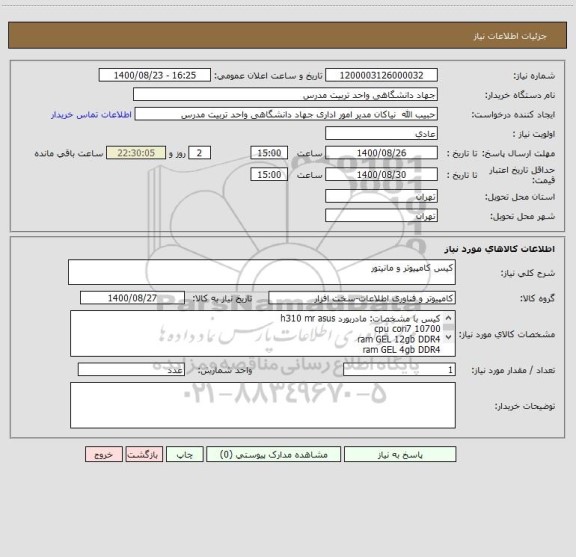The image size is (576, 557).
Task: Click the جزئیات اطلاعات نیاز header title
Action: coord(510,36)
